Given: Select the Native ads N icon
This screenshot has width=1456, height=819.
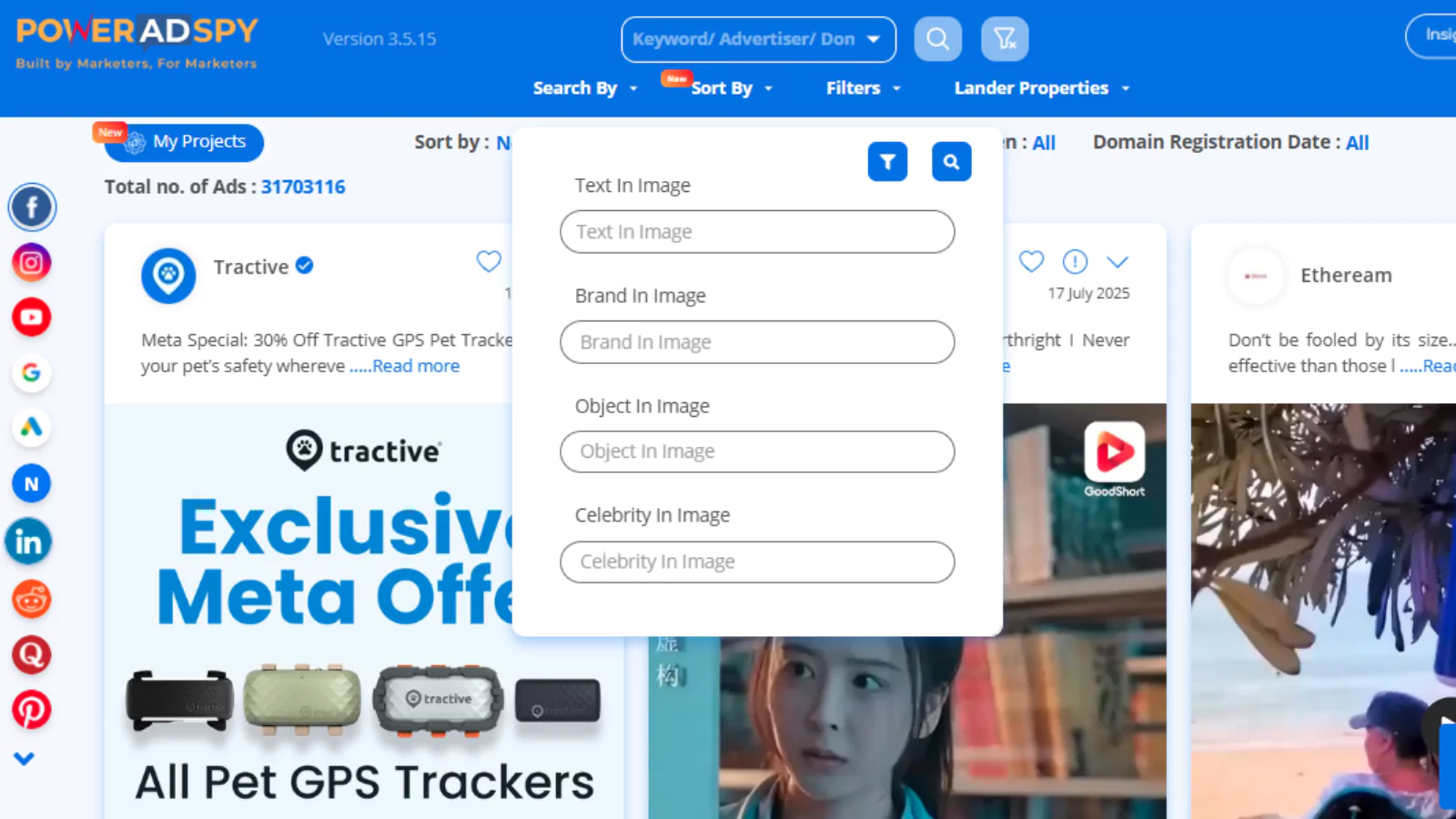Looking at the screenshot, I should coord(32,484).
